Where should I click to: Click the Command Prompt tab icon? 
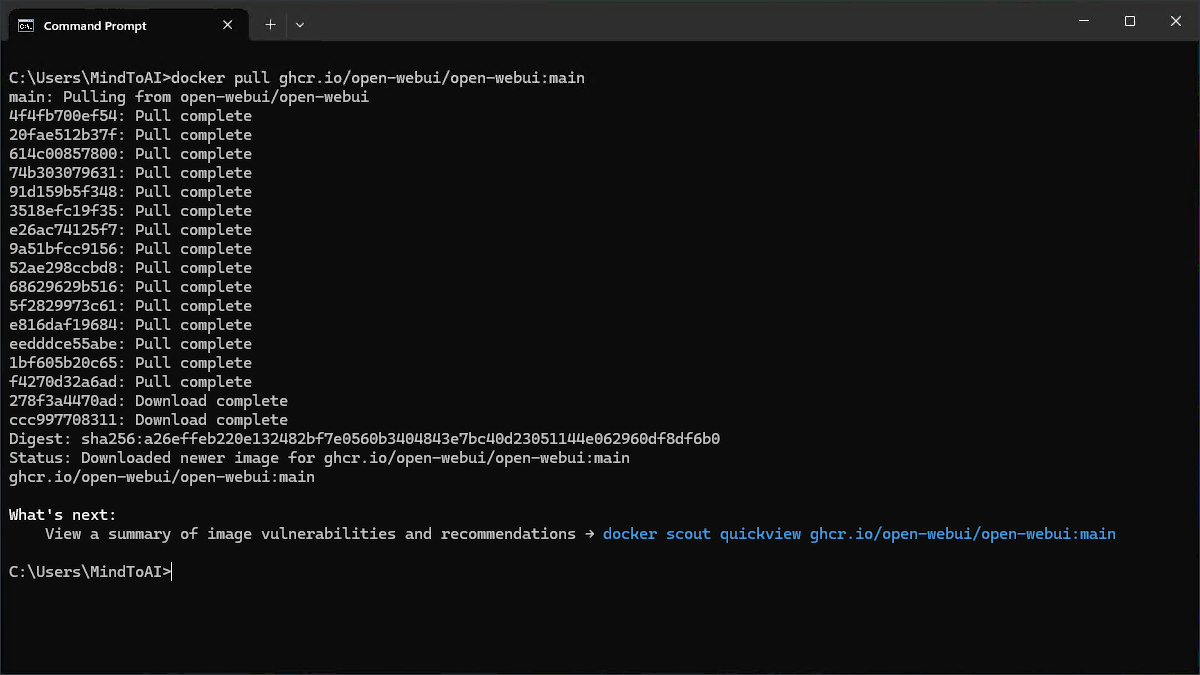26,26
